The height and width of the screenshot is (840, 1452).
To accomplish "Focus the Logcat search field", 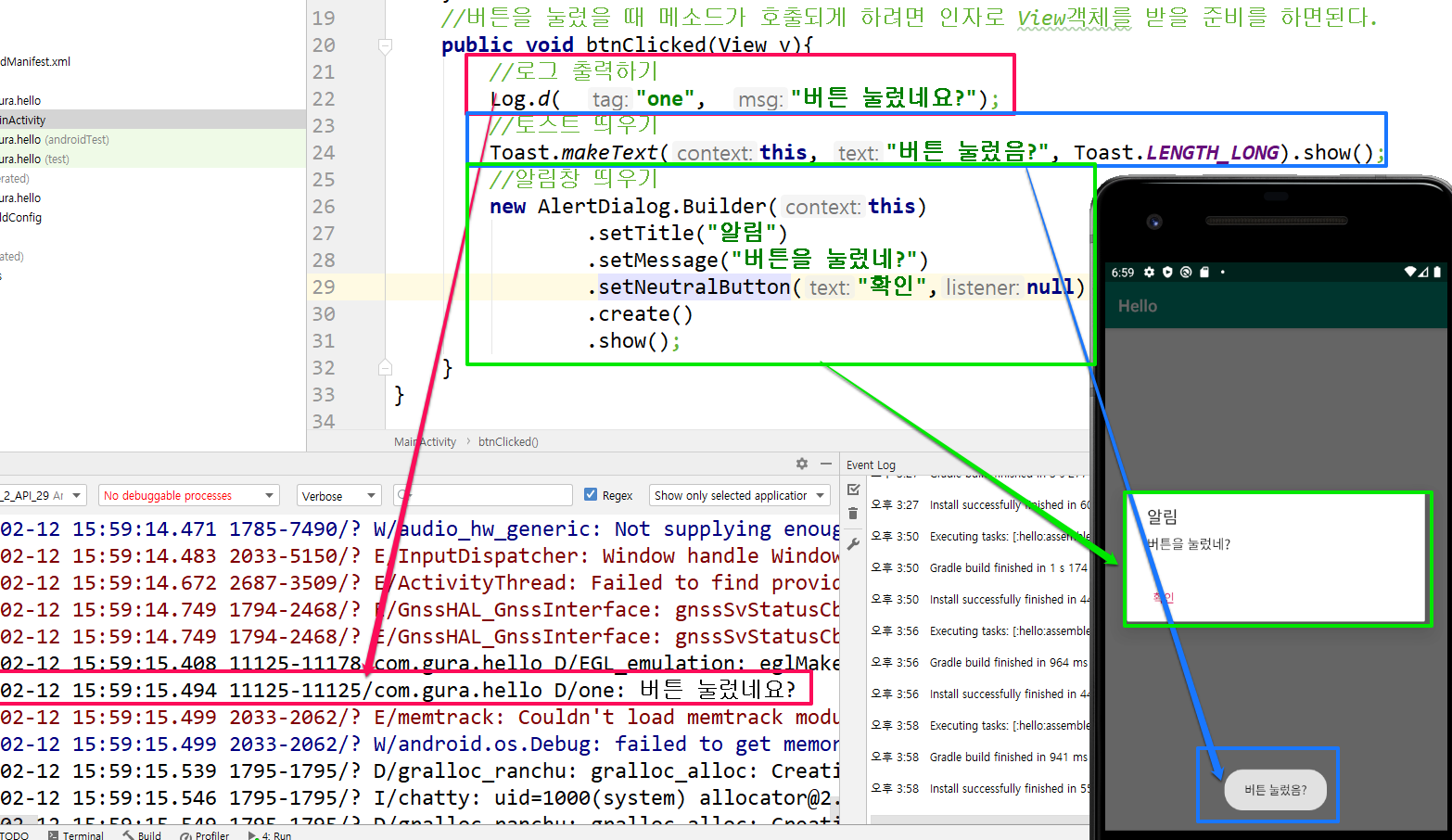I will [x=483, y=496].
